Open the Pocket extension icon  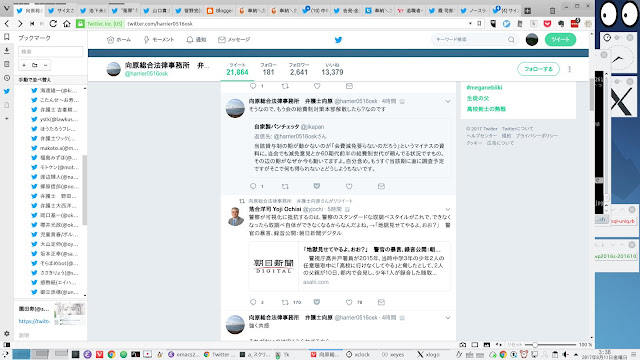click(547, 24)
